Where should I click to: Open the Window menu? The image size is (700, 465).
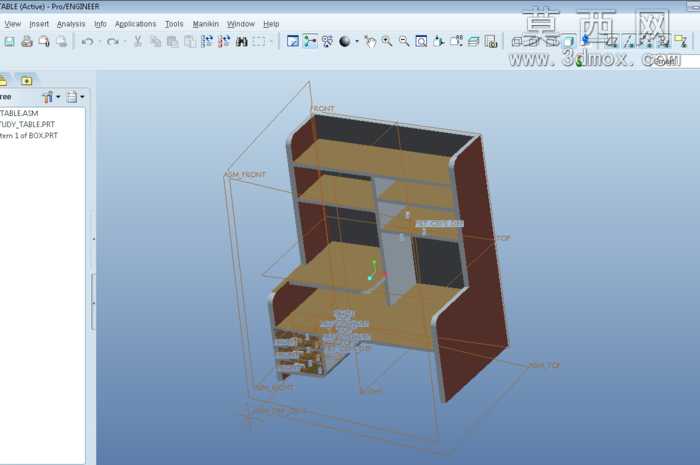pos(241,24)
